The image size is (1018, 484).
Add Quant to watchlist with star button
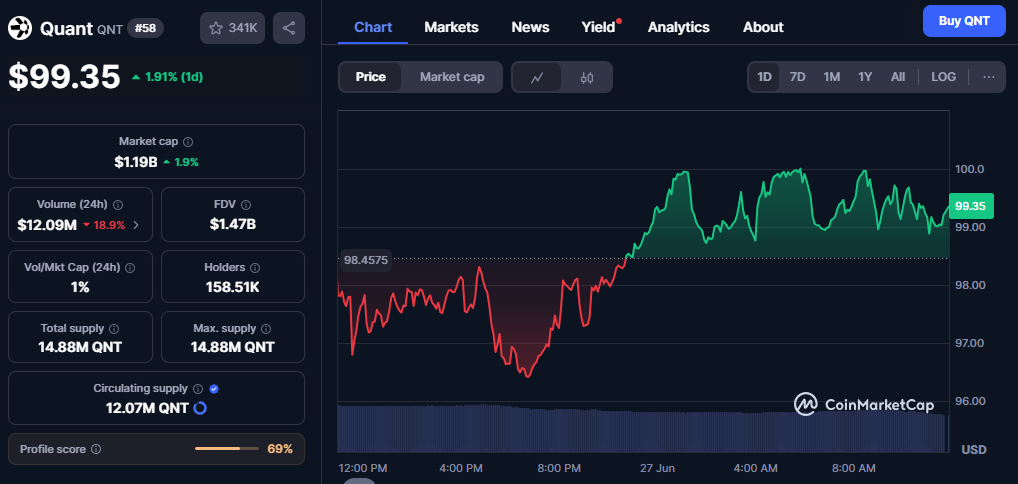(x=232, y=28)
